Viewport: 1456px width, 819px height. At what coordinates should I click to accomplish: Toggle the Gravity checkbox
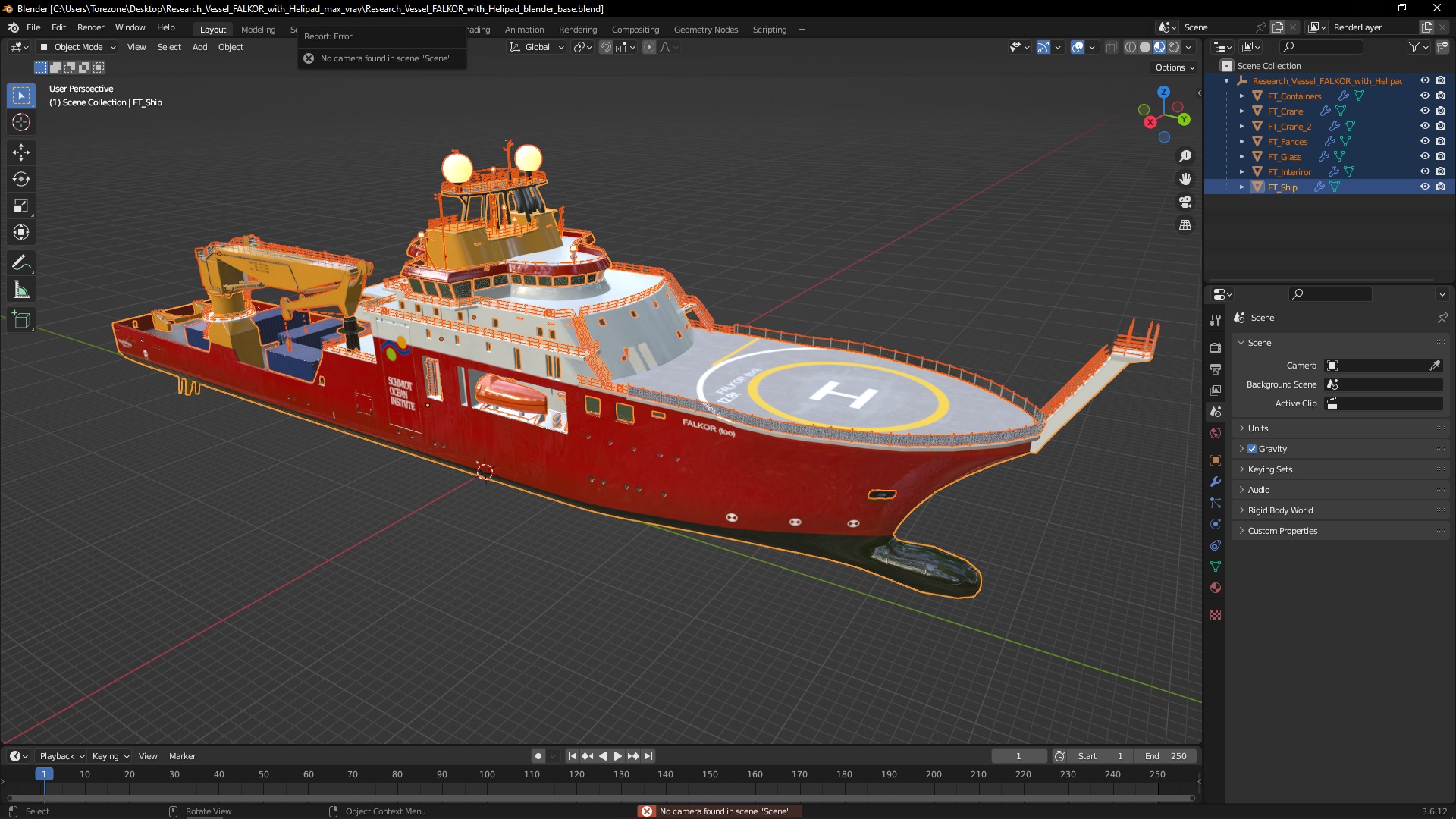[x=1252, y=449]
